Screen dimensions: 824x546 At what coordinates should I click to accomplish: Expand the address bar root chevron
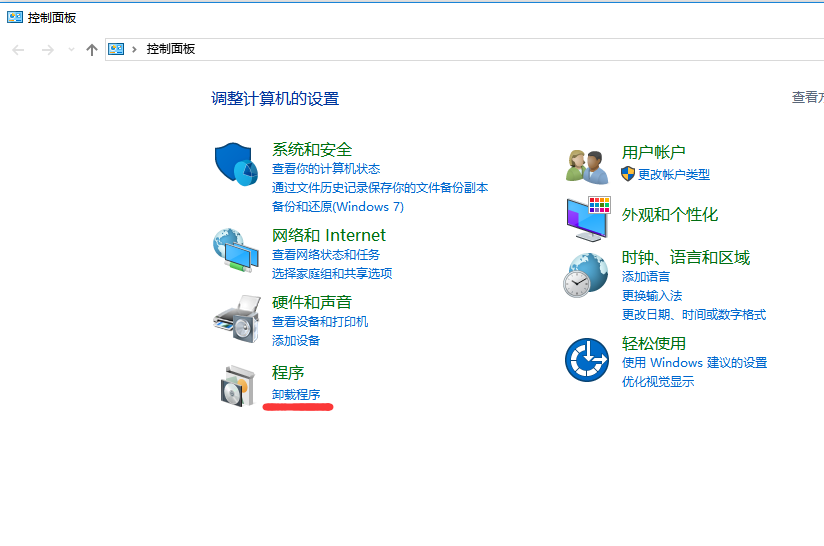point(134,49)
